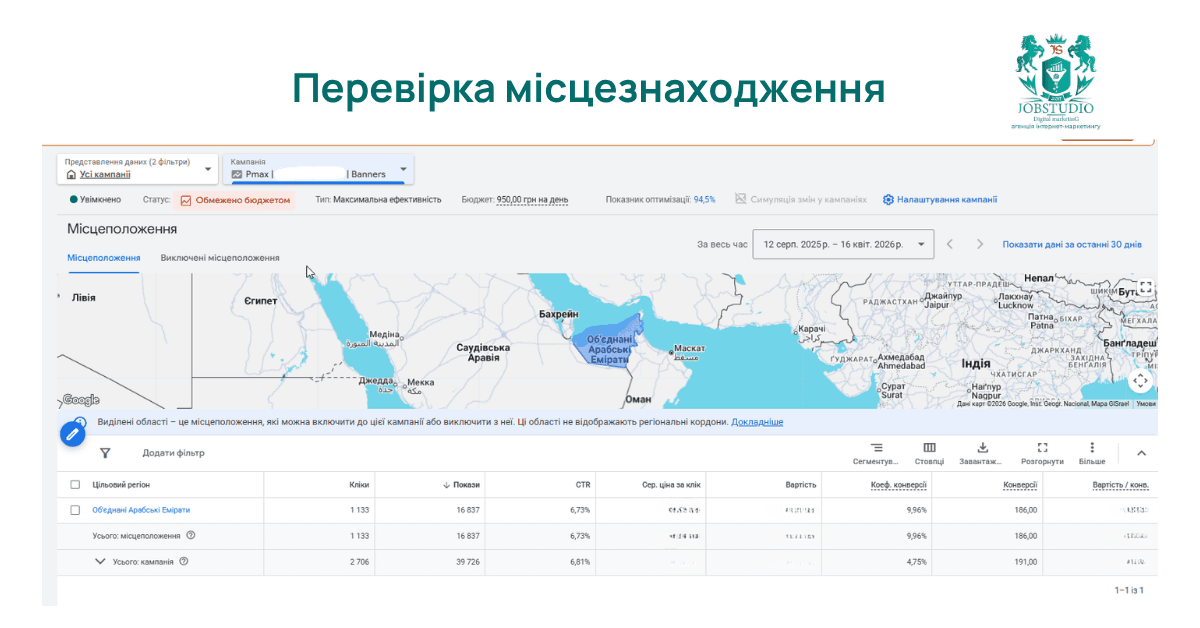The height and width of the screenshot is (628, 1200).
Task: Sort by the Кліки column header
Action: tap(359, 485)
